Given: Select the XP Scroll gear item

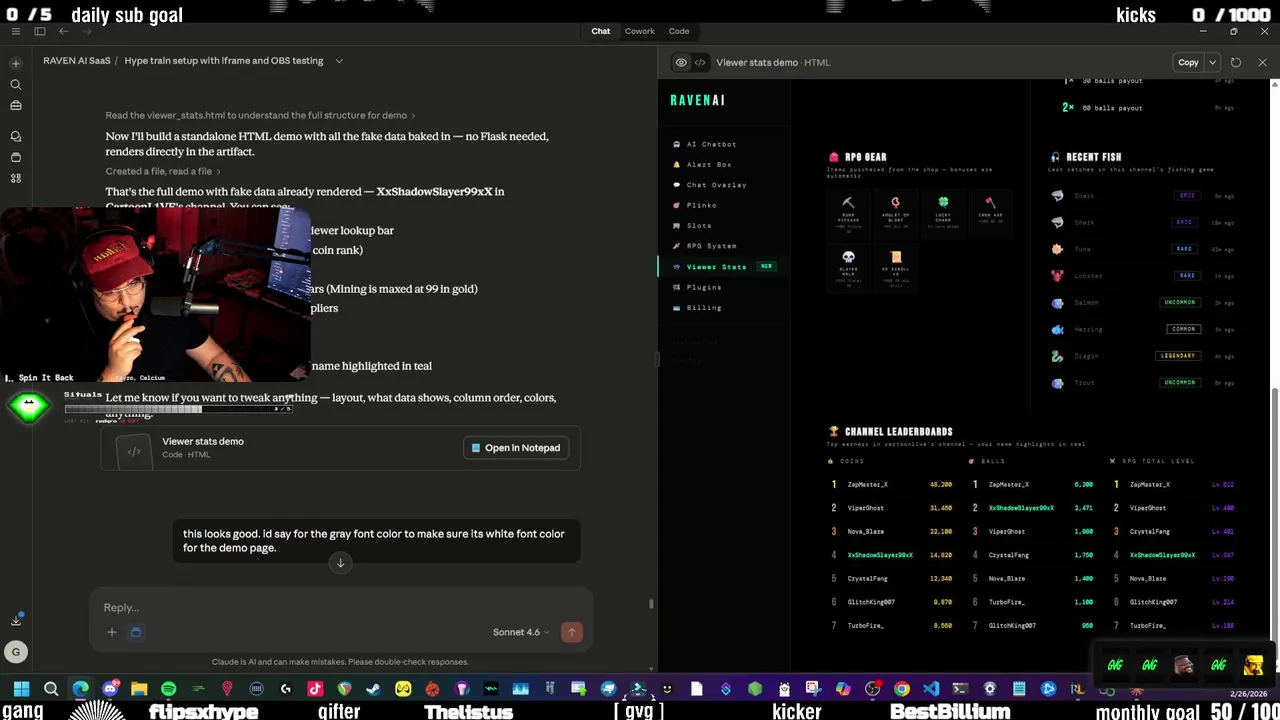Looking at the screenshot, I should click(x=895, y=268).
